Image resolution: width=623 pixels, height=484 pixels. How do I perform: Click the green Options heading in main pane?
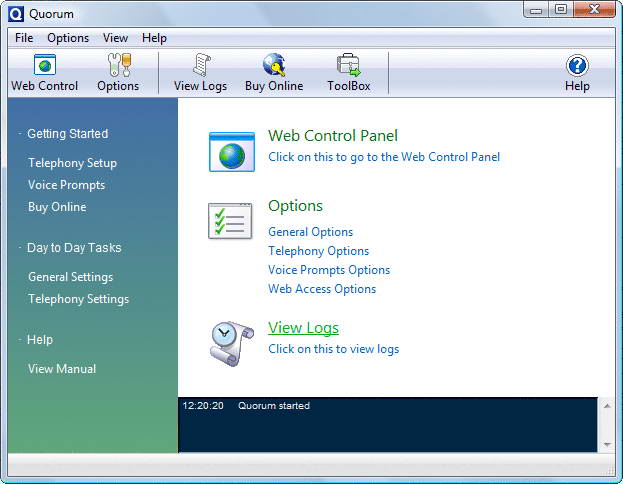coord(295,206)
